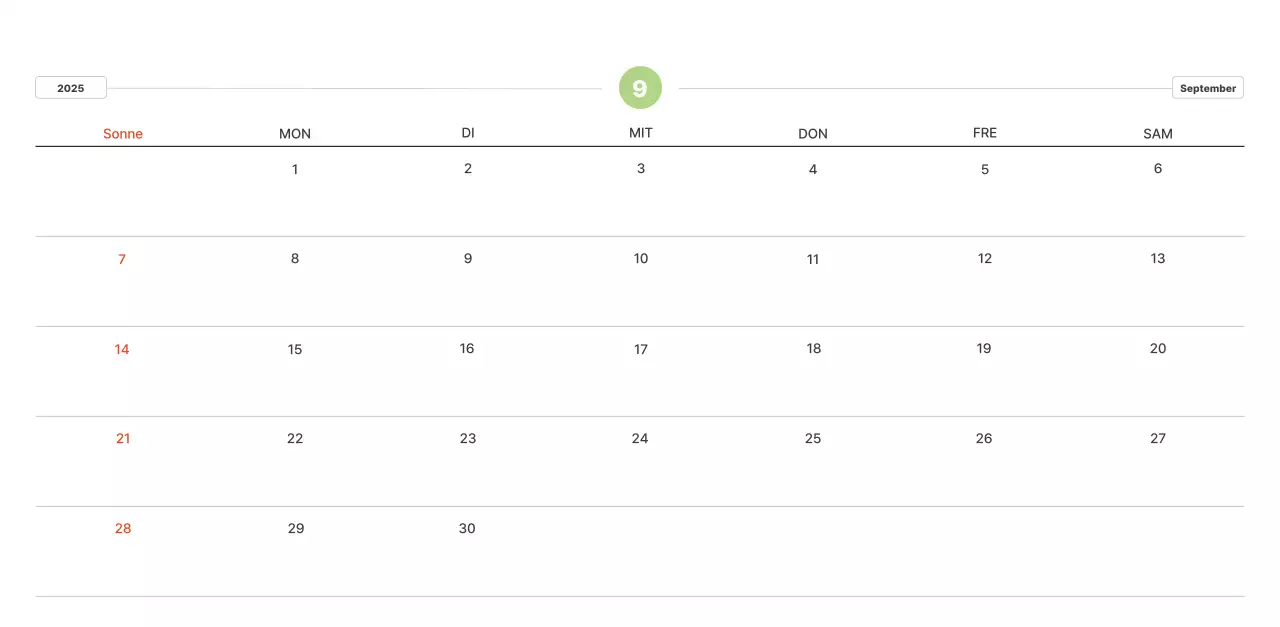The height and width of the screenshot is (627, 1280).
Task: Select September 1 on the calendar
Action: pos(295,169)
